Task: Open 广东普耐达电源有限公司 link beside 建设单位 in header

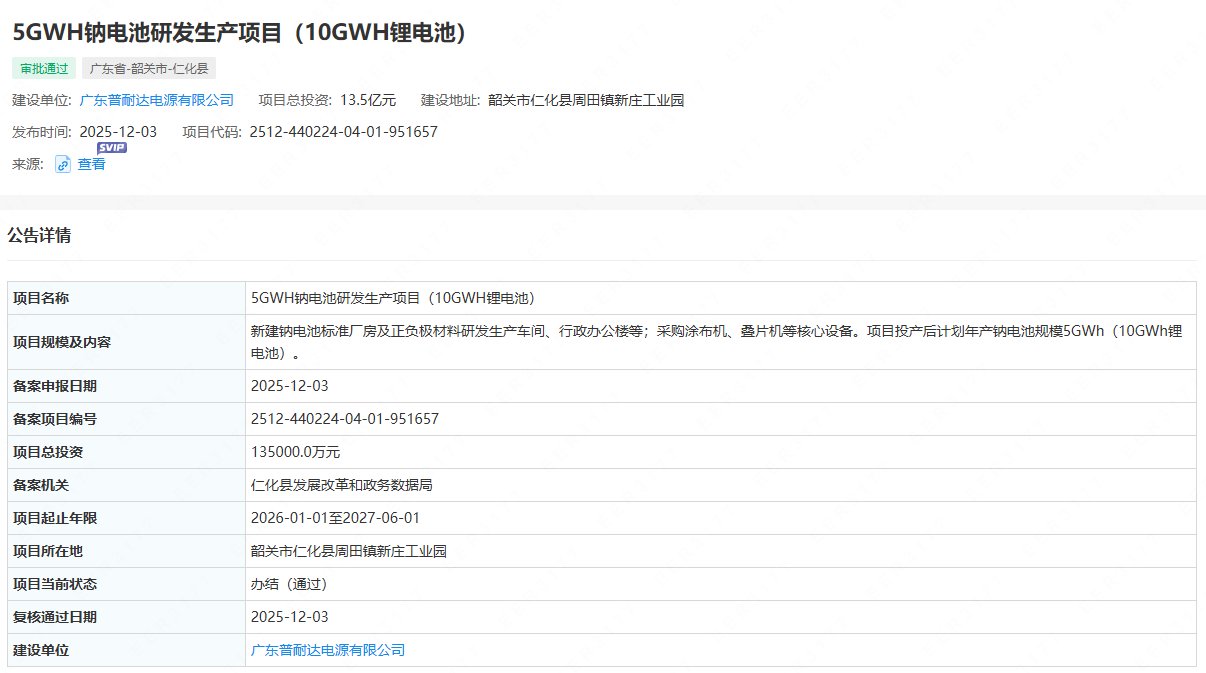Action: coord(156,100)
